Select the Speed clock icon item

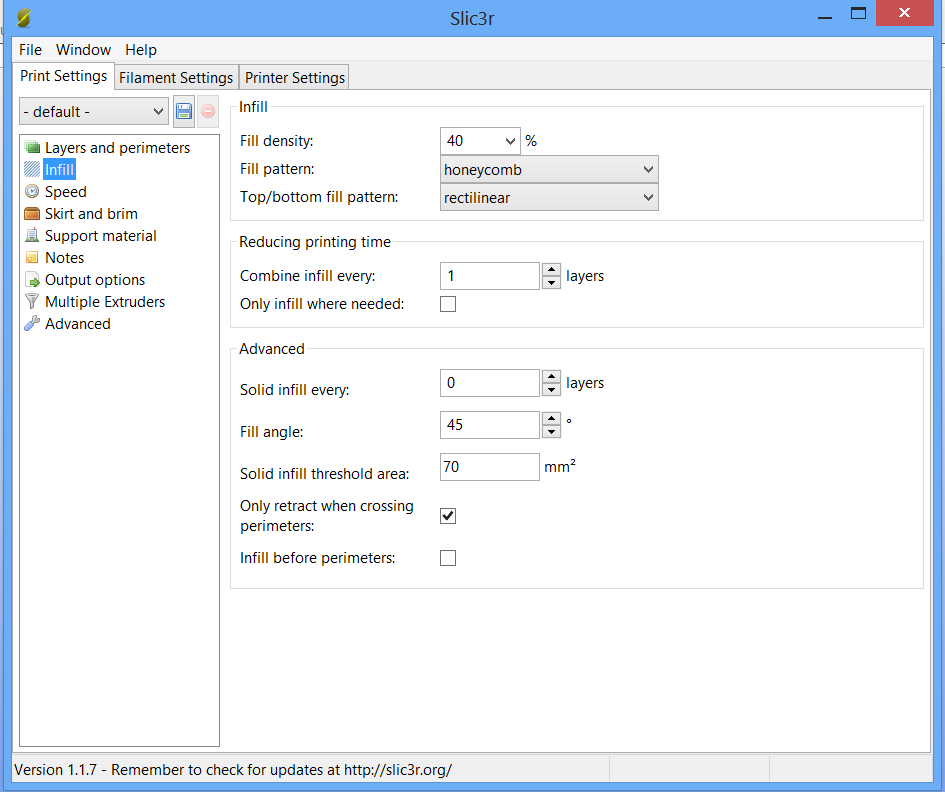(x=33, y=192)
